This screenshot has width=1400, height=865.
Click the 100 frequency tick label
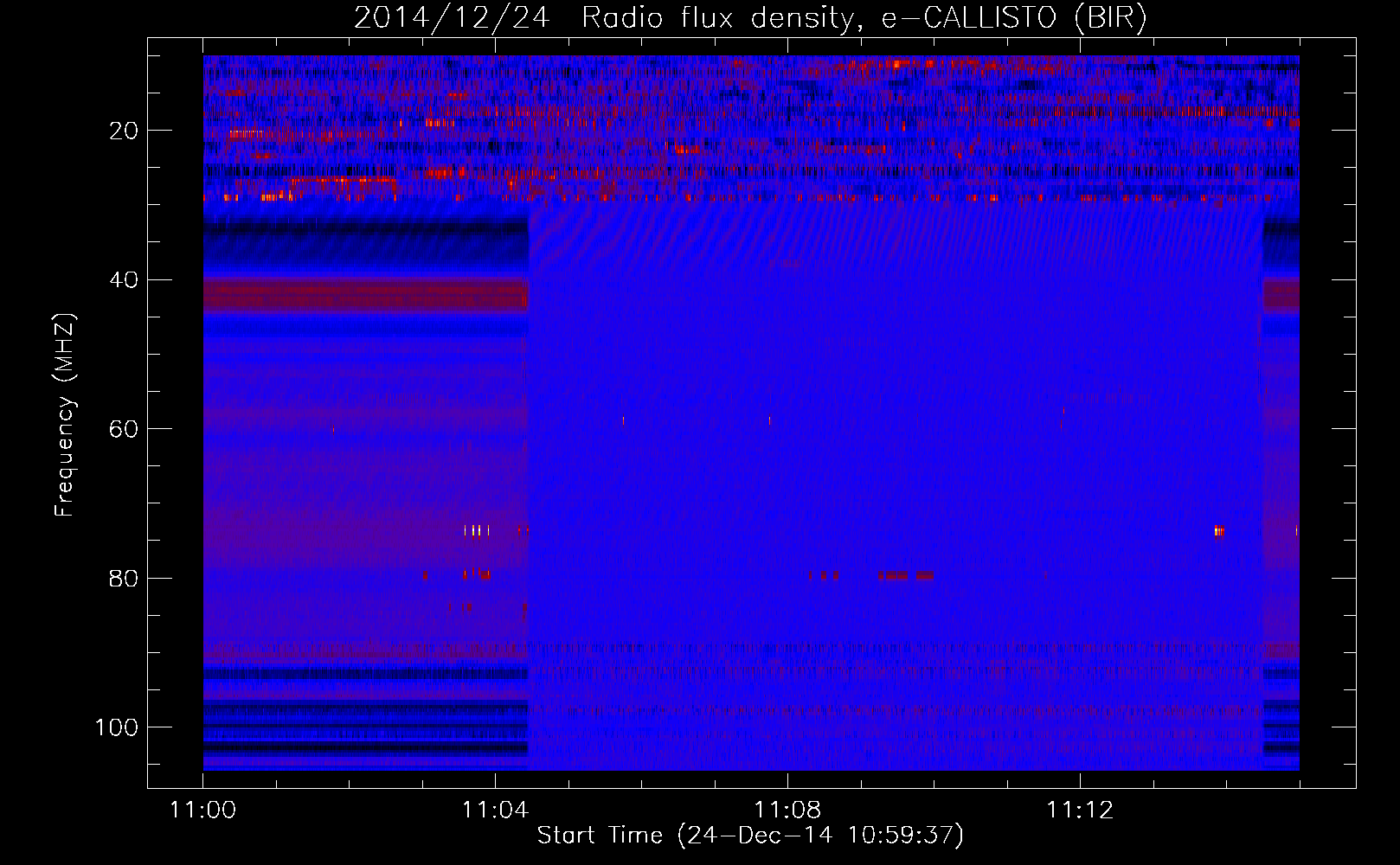tap(117, 727)
